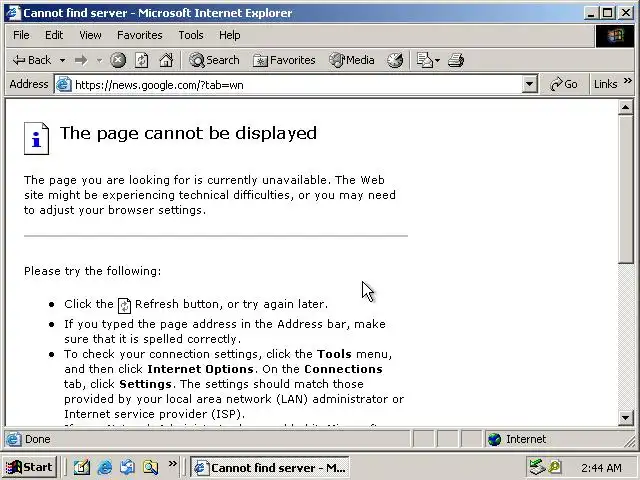This screenshot has height=480, width=640.
Task: Click the 2:44 AM system clock
Action: [x=601, y=467]
